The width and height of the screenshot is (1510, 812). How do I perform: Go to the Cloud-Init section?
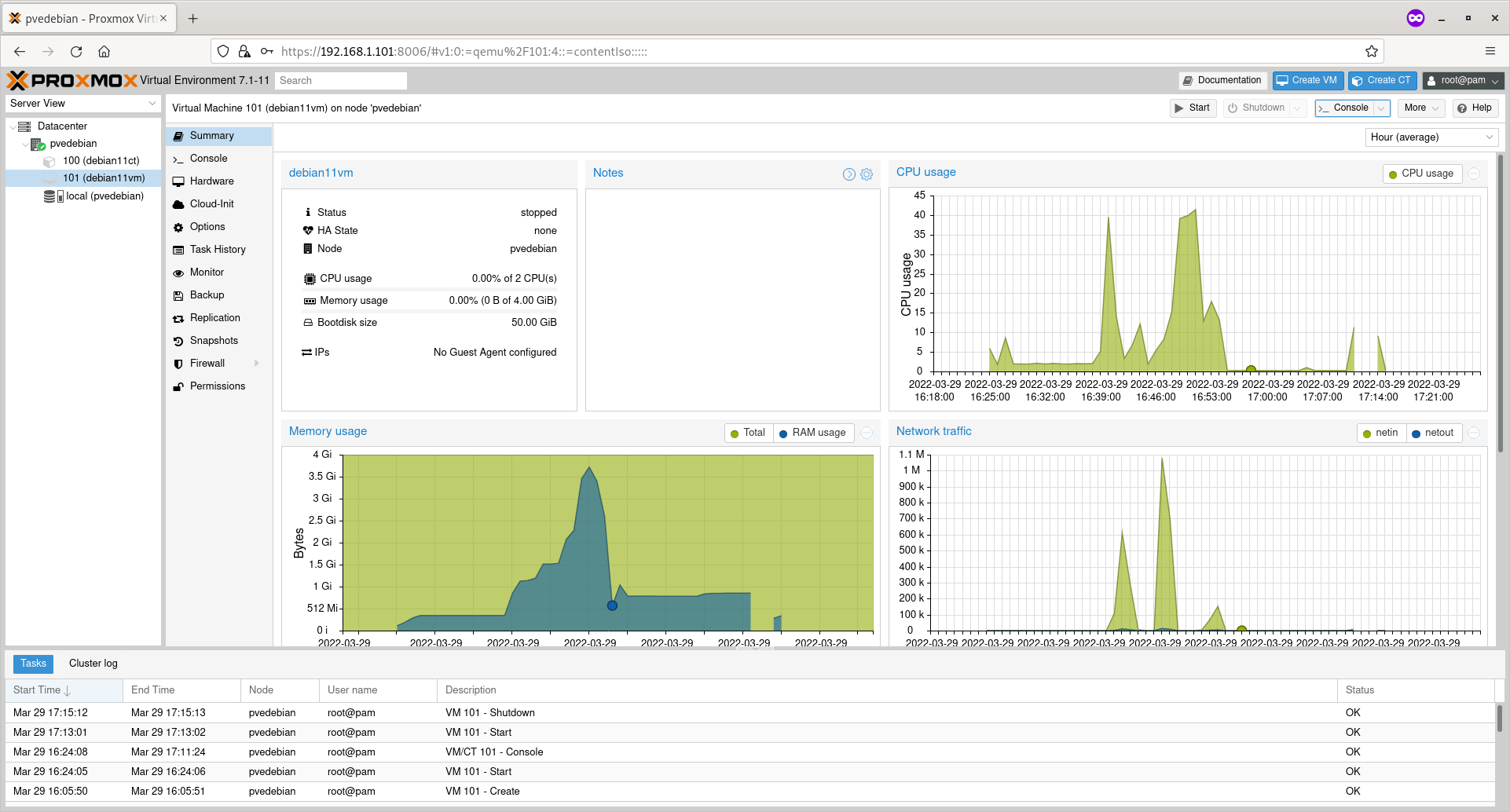[218, 204]
